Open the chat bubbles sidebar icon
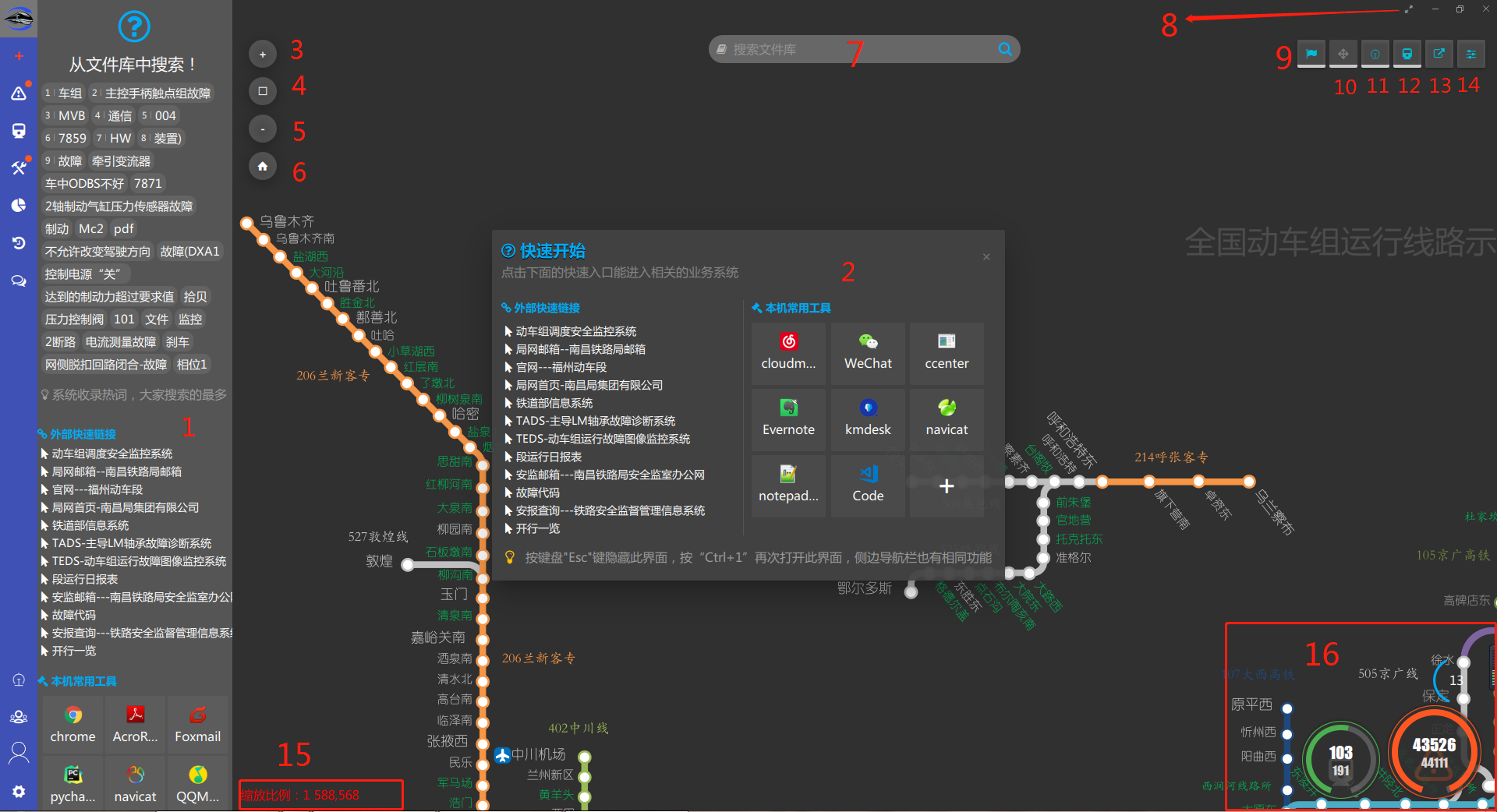1497x812 pixels. [19, 281]
